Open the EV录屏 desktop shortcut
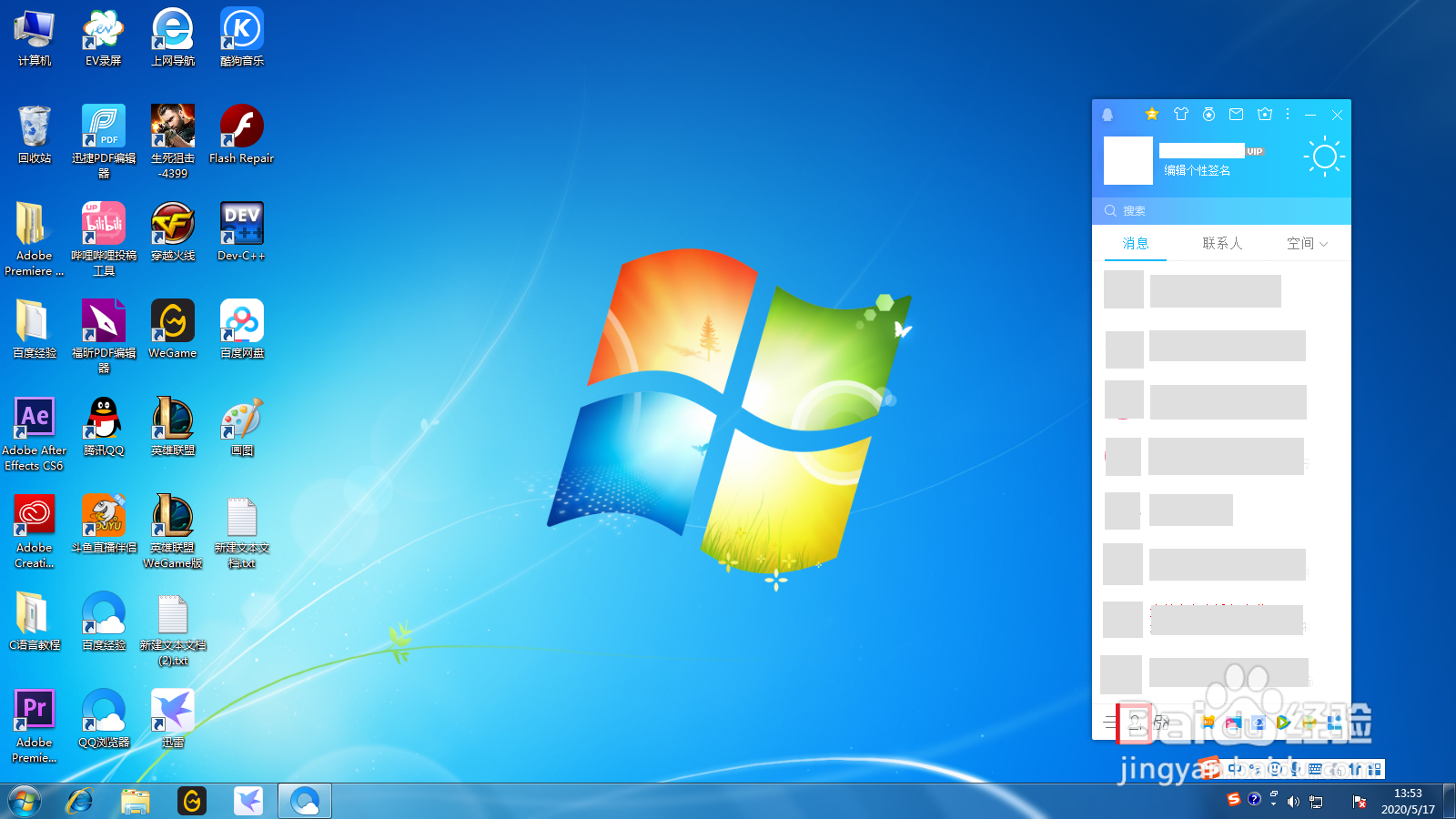This screenshot has height=819, width=1456. point(104,38)
